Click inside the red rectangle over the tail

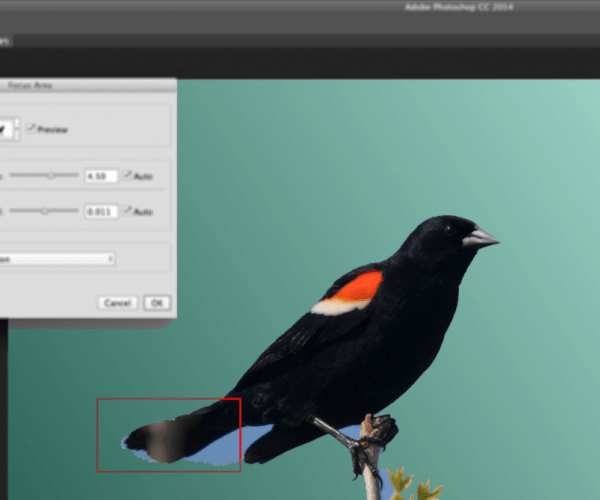tap(168, 435)
